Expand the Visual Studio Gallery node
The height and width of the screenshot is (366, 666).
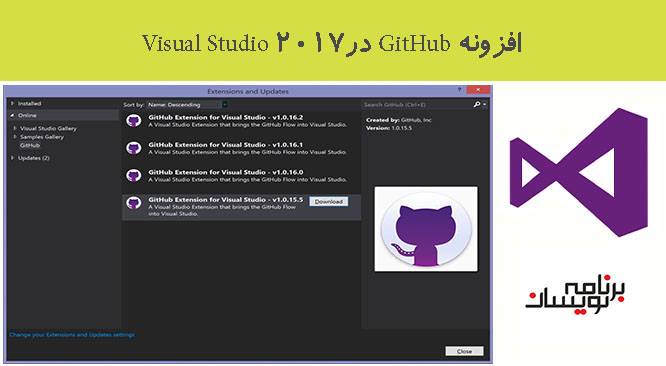[15, 128]
